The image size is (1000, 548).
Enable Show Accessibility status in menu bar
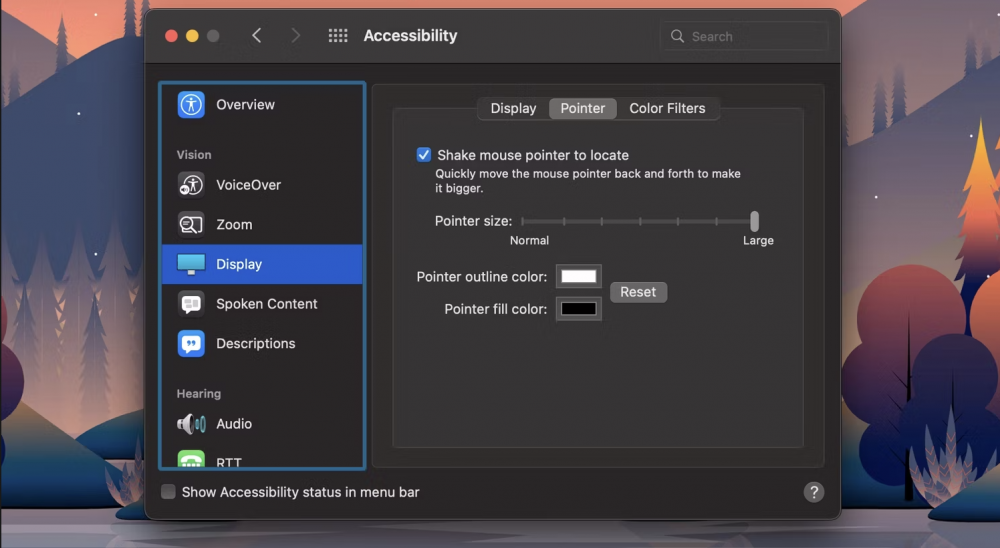(x=169, y=492)
